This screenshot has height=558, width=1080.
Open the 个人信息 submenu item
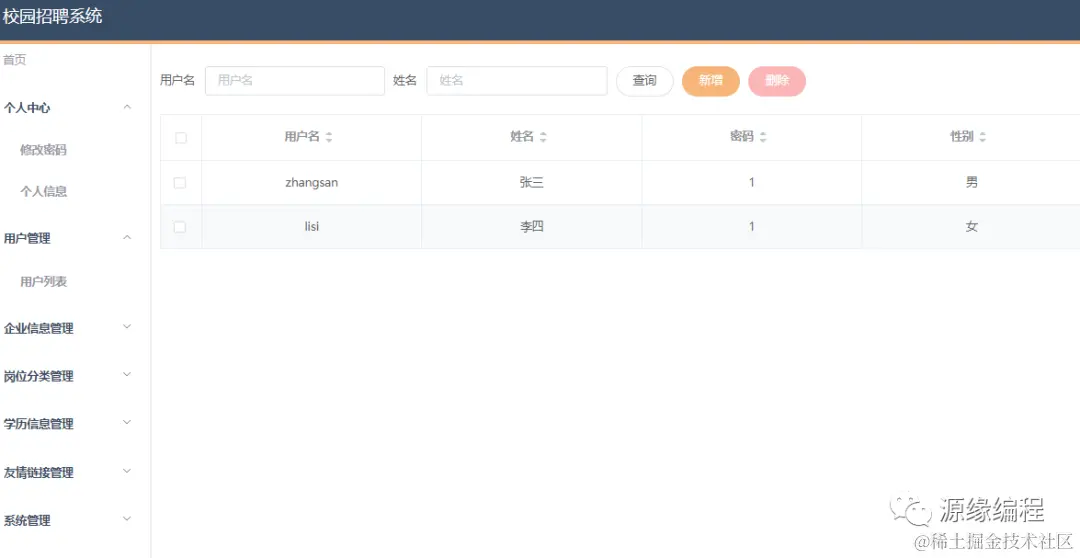(43, 192)
